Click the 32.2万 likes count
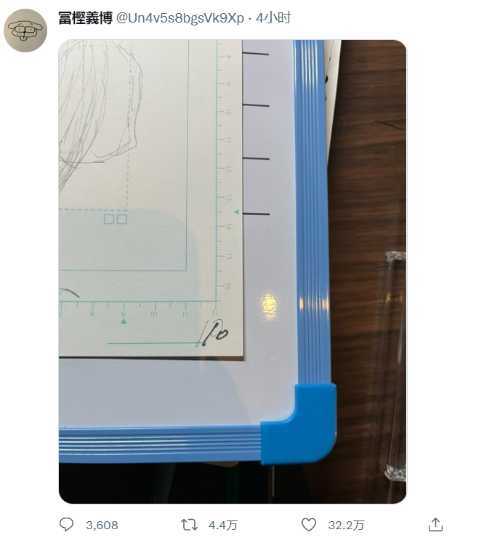The width and height of the screenshot is (500, 543). point(346,525)
